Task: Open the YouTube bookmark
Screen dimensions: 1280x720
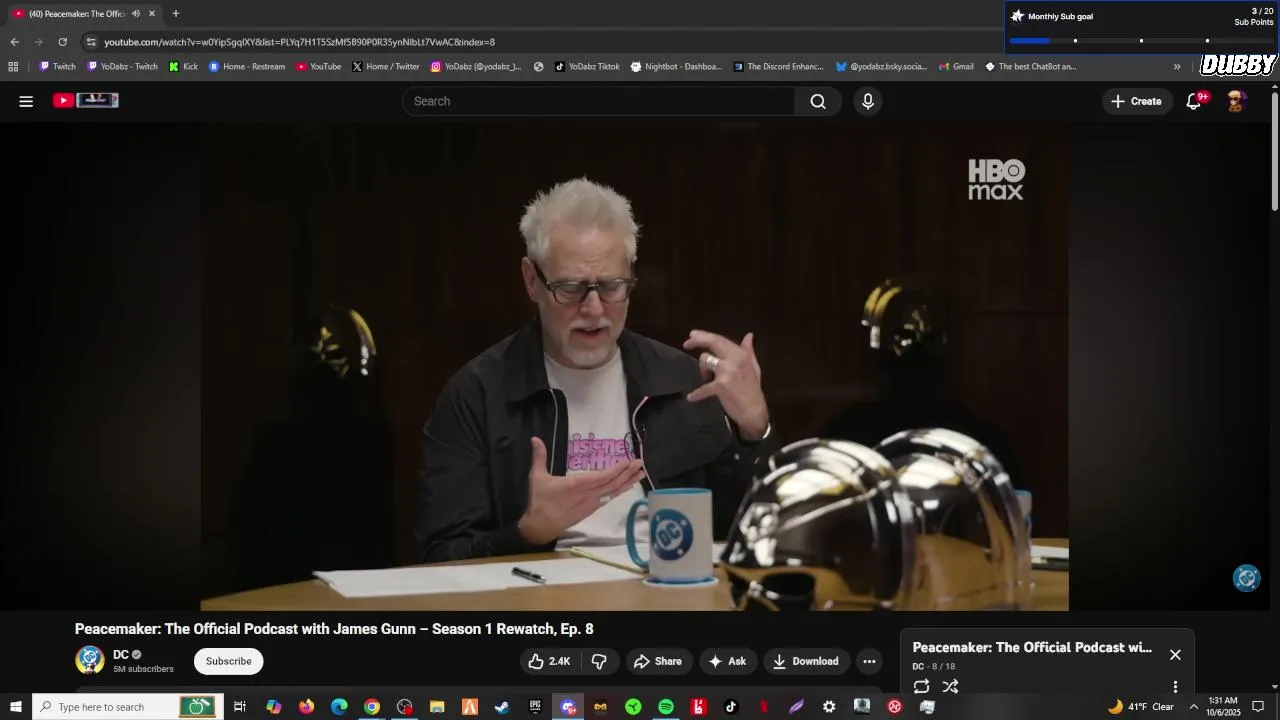Action: point(319,67)
